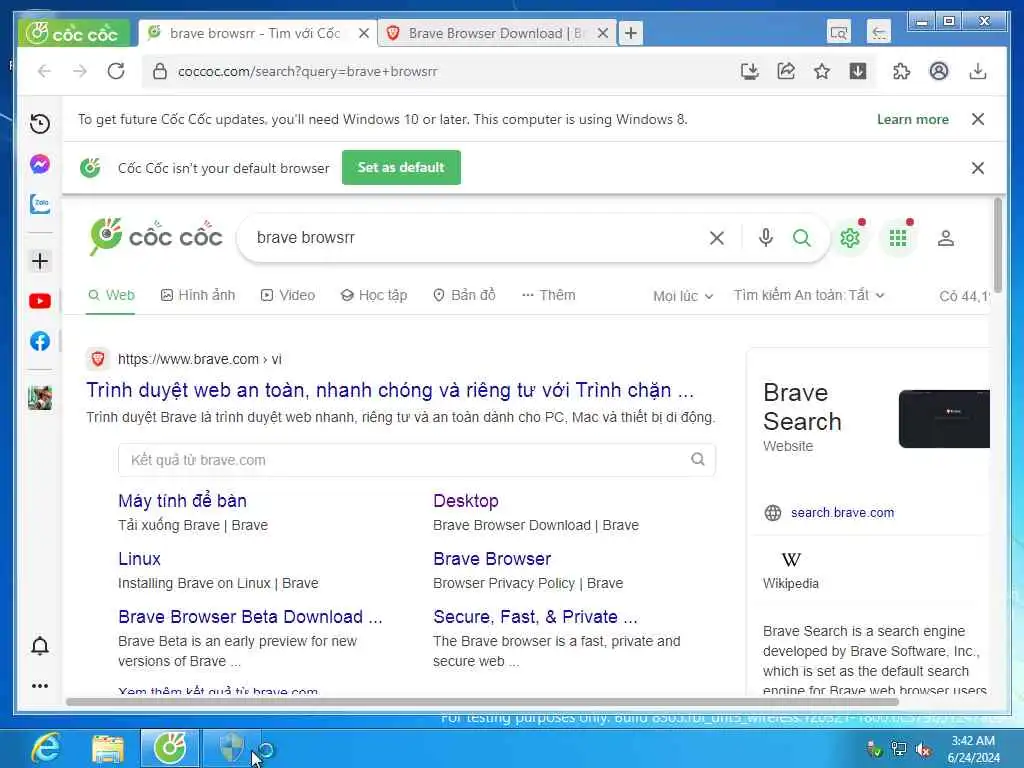
Task: Bookmark this page with the star
Action: pos(822,71)
